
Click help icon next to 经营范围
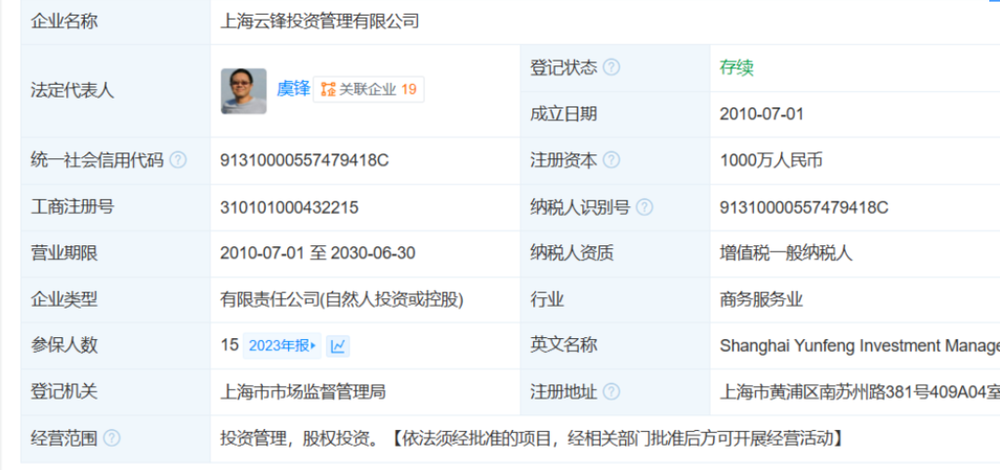coord(112,438)
